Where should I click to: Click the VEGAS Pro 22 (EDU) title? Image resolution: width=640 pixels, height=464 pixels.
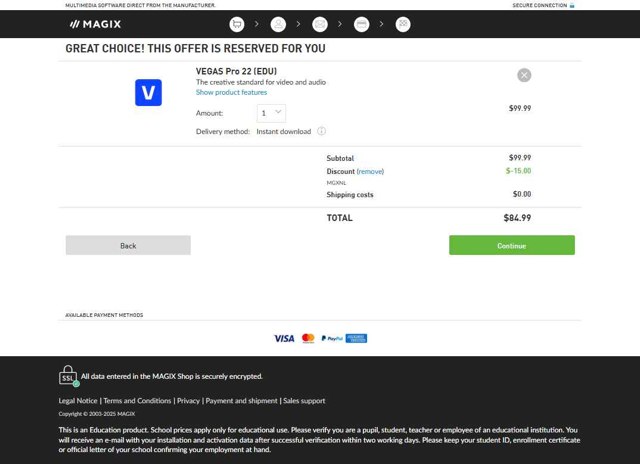click(236, 71)
